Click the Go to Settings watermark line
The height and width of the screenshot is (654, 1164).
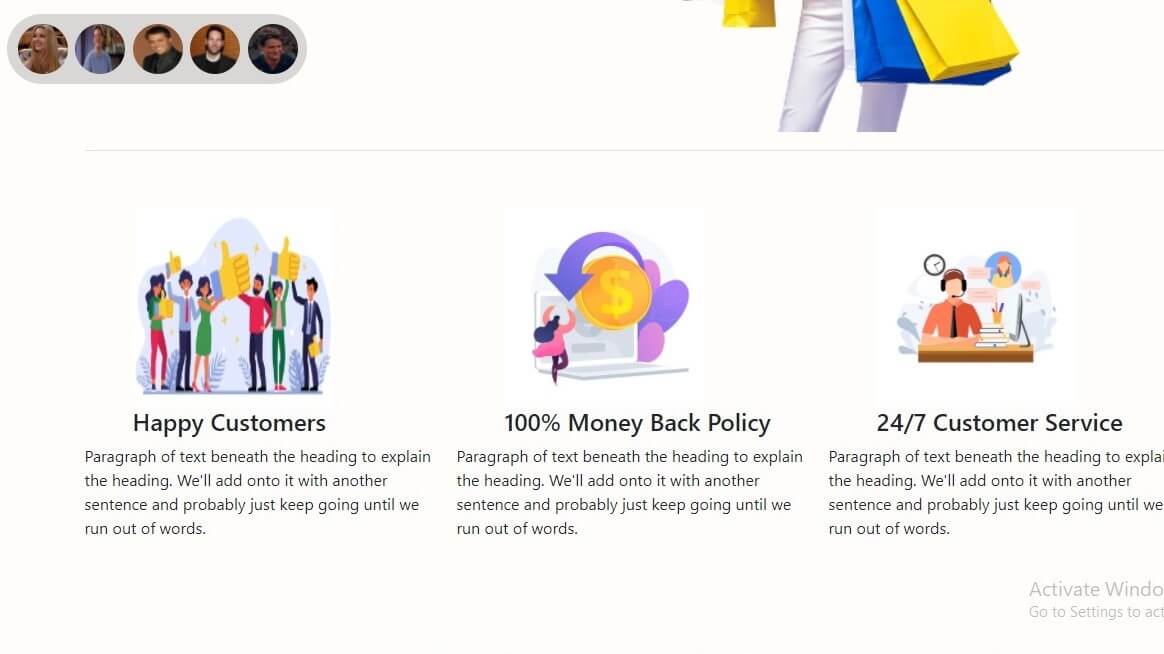(x=1096, y=612)
